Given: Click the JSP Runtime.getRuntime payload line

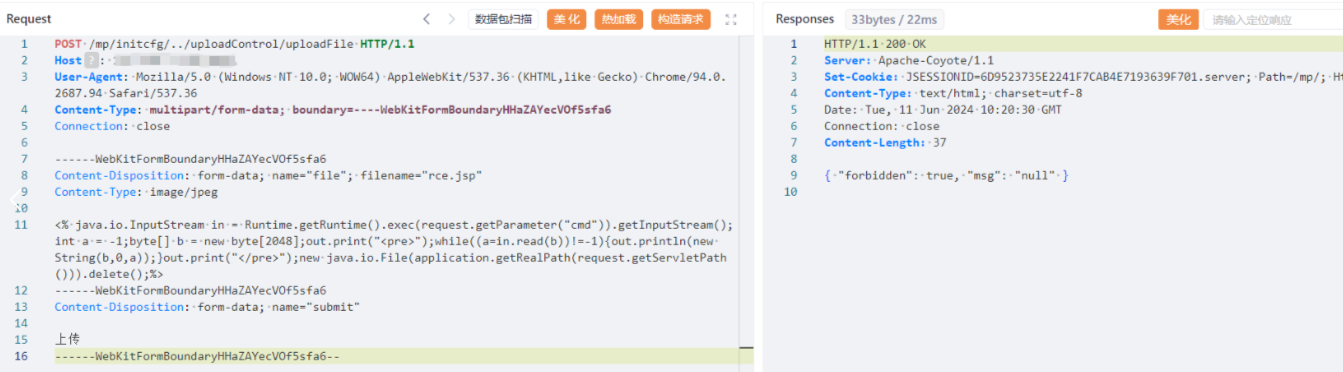Looking at the screenshot, I should [394, 249].
